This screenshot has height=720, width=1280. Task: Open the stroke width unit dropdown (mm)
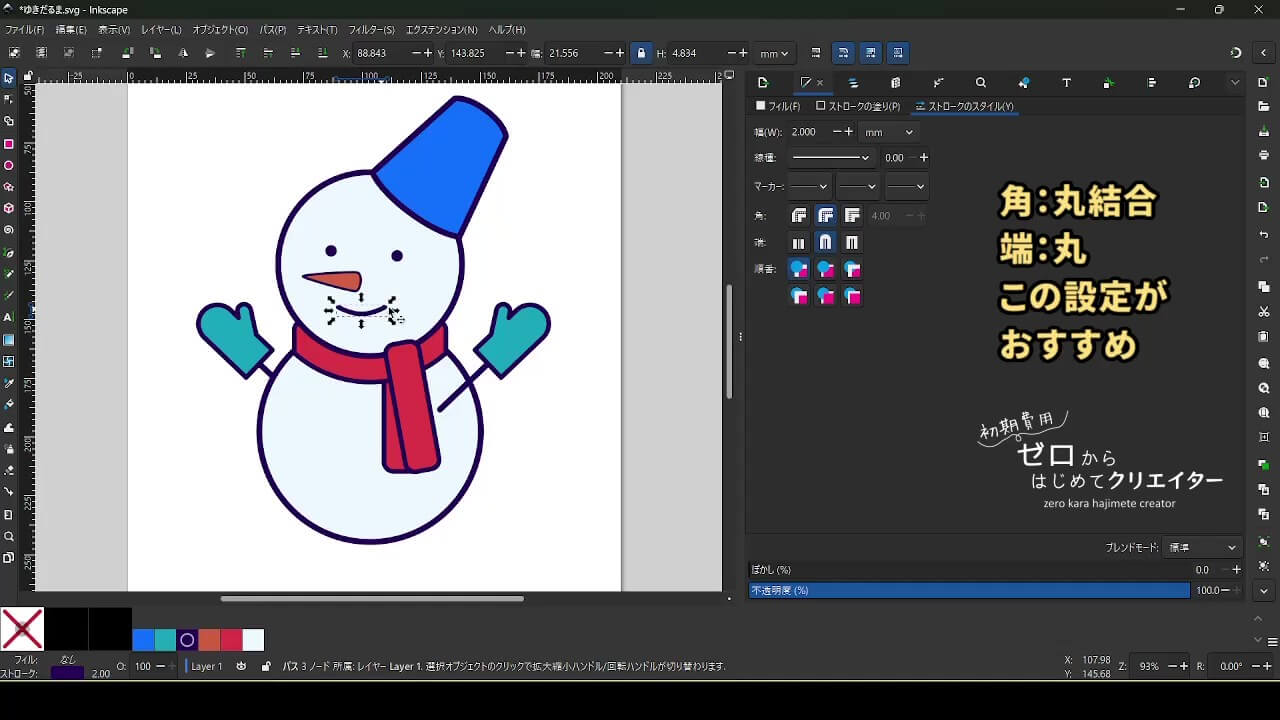coord(888,132)
